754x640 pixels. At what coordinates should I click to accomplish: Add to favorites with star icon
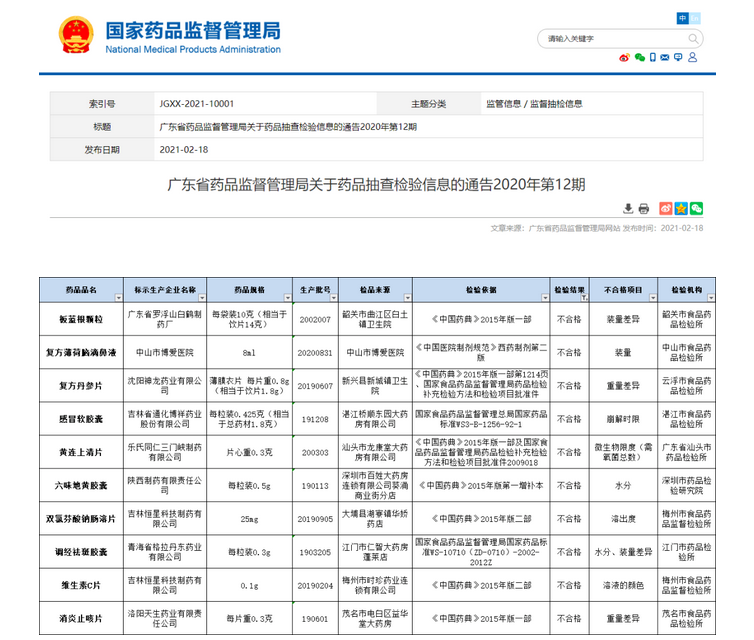(x=681, y=208)
